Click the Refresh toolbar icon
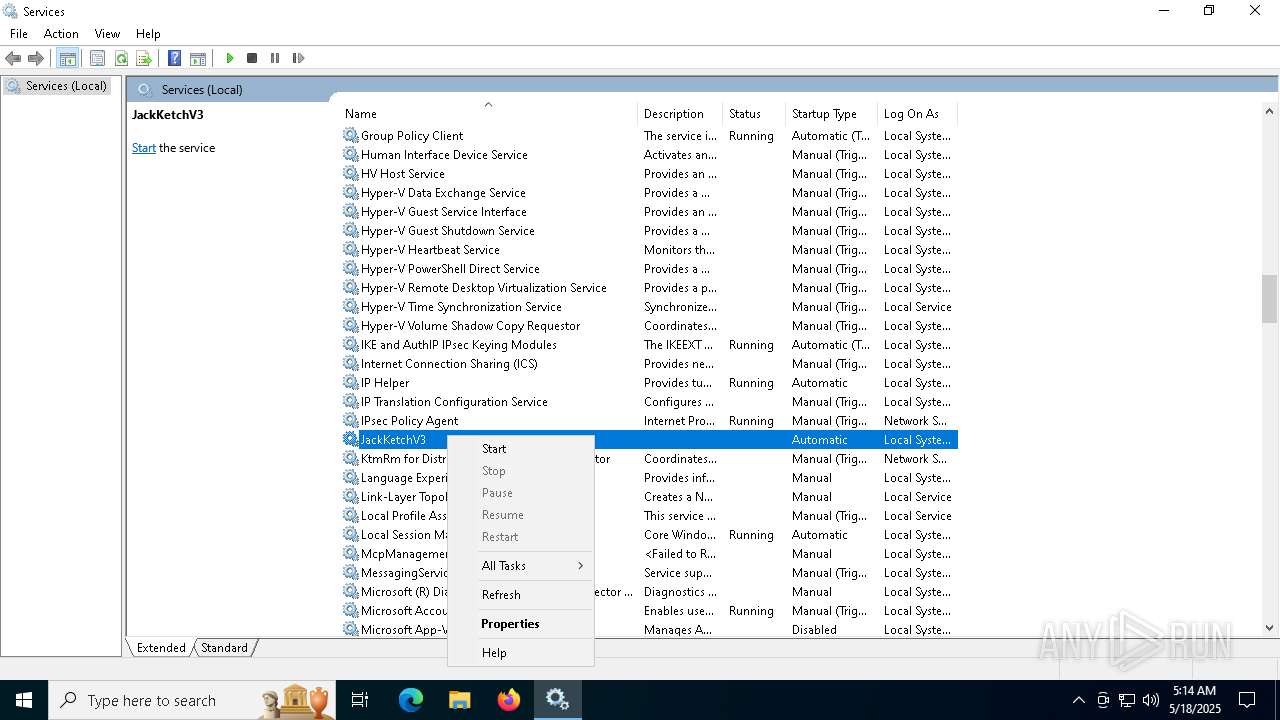Viewport: 1280px width, 720px height. (x=121, y=58)
